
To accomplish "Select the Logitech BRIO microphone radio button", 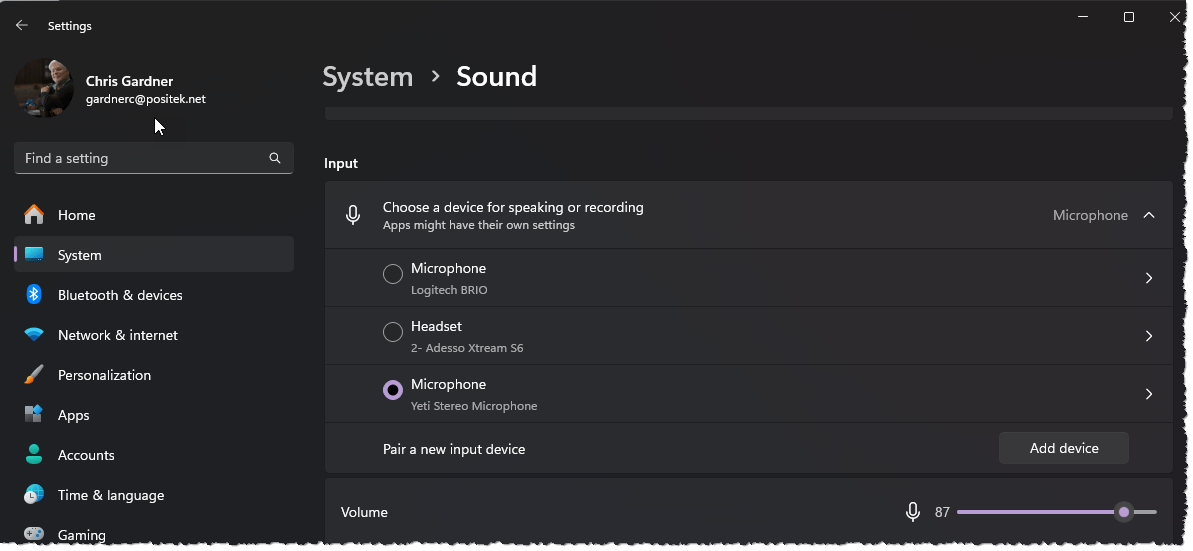I will [x=393, y=274].
